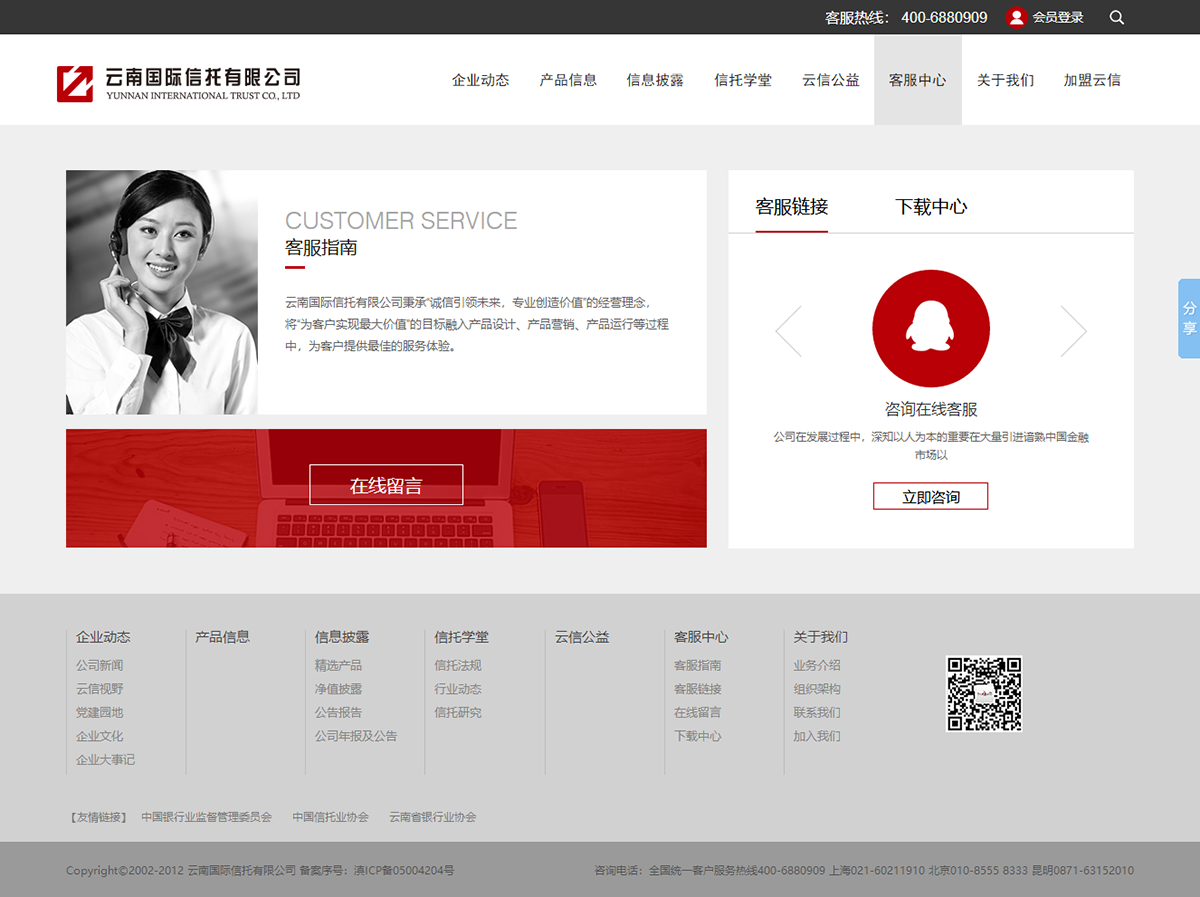Click the red member login avatar icon
The image size is (1200, 897).
1016,17
